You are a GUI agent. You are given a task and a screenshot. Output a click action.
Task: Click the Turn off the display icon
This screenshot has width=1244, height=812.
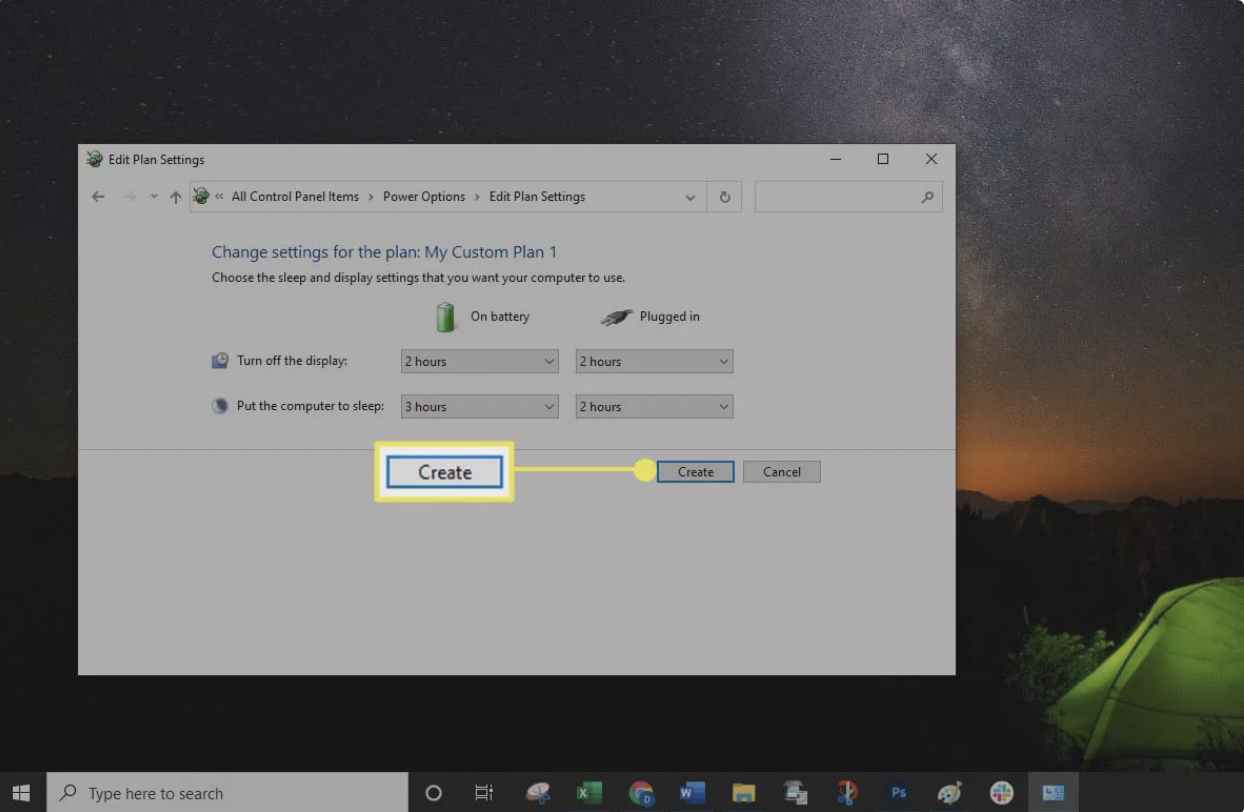[220, 361]
